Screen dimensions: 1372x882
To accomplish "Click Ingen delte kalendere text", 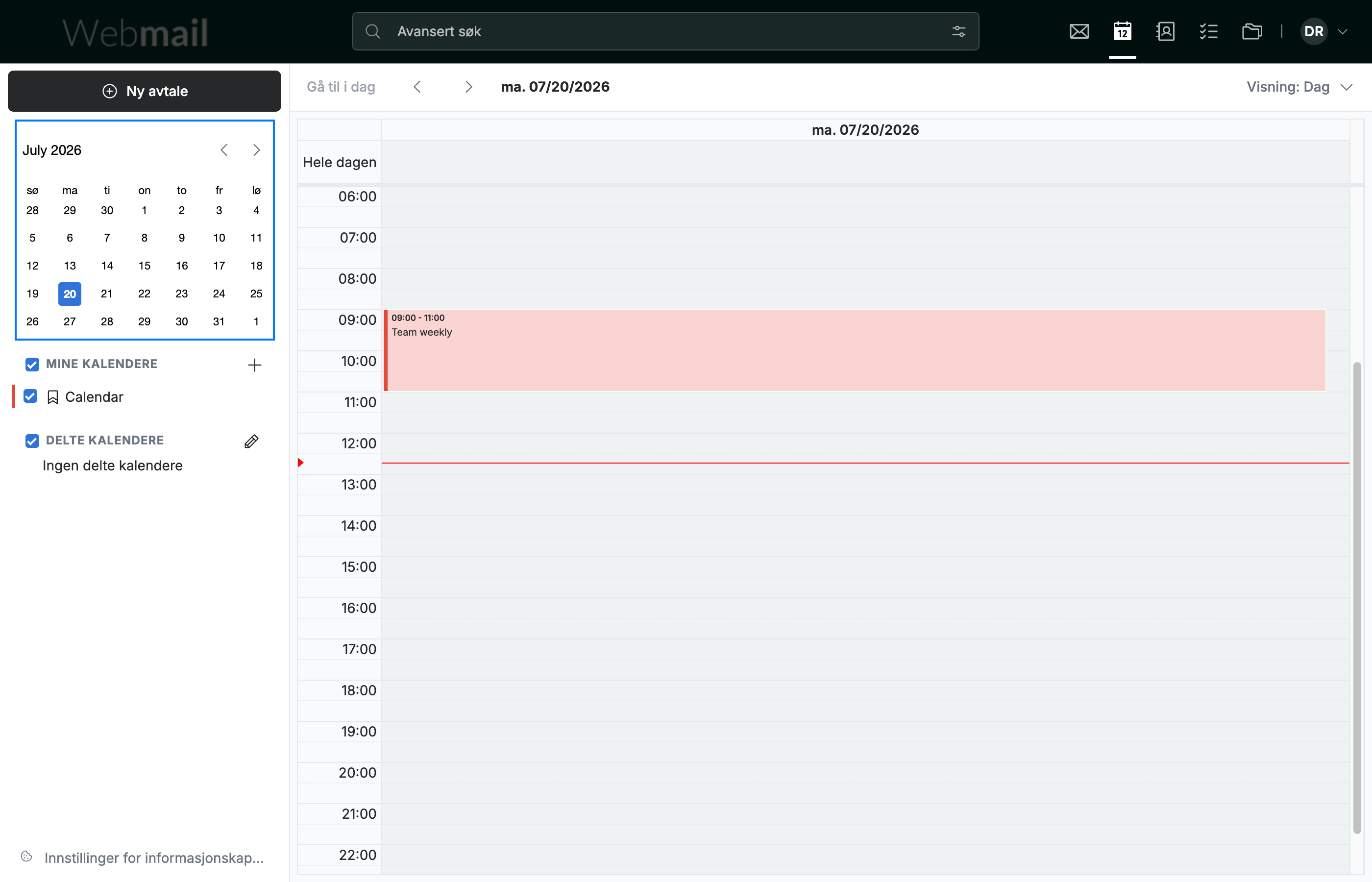I will pos(113,465).
